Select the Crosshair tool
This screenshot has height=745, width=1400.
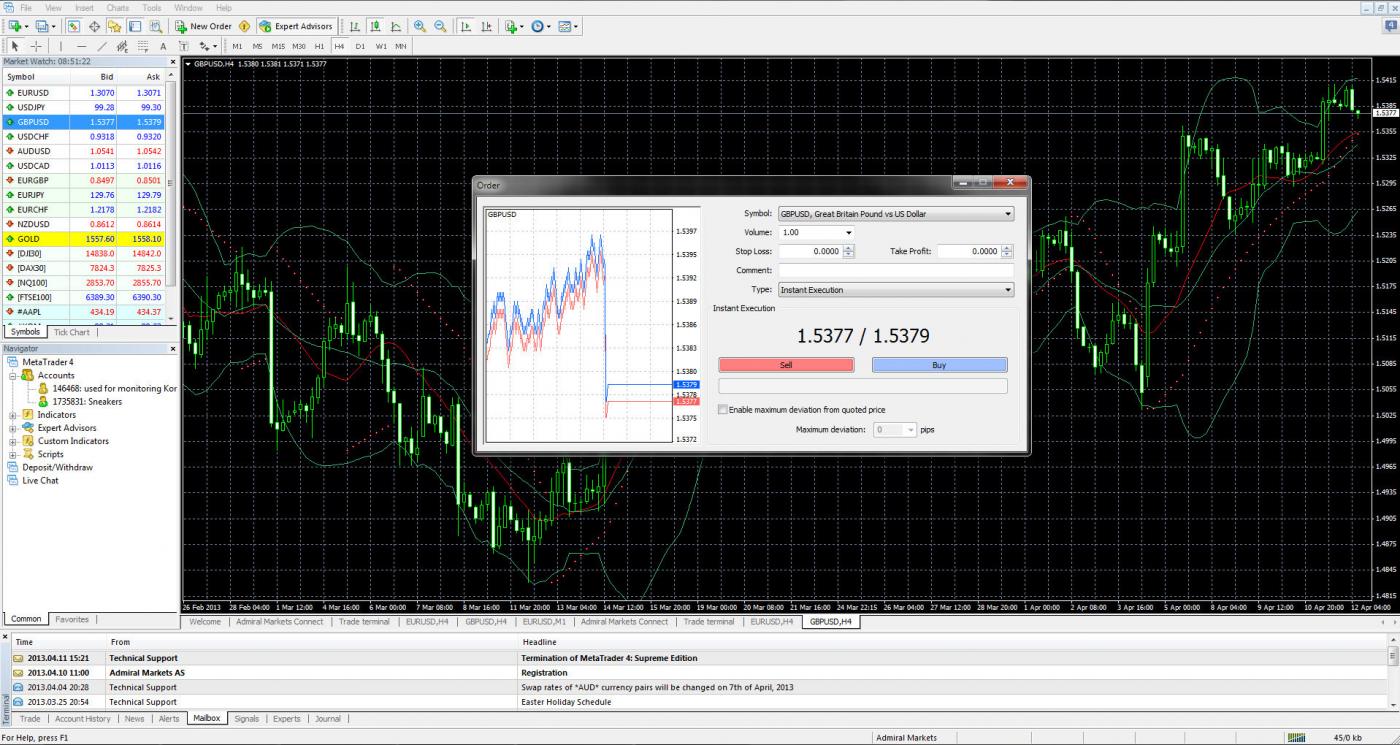coord(35,46)
